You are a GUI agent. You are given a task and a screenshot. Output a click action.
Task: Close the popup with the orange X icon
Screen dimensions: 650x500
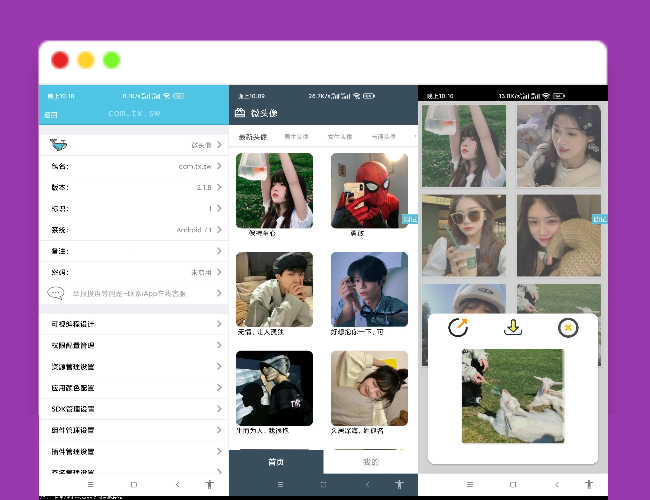pos(568,328)
